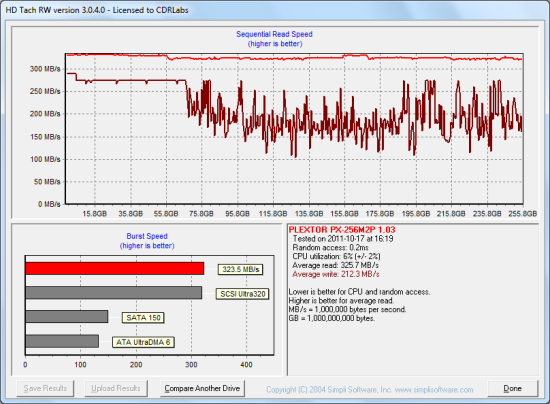Click the Done button
Screen dimensions: 550x404
tap(512, 389)
